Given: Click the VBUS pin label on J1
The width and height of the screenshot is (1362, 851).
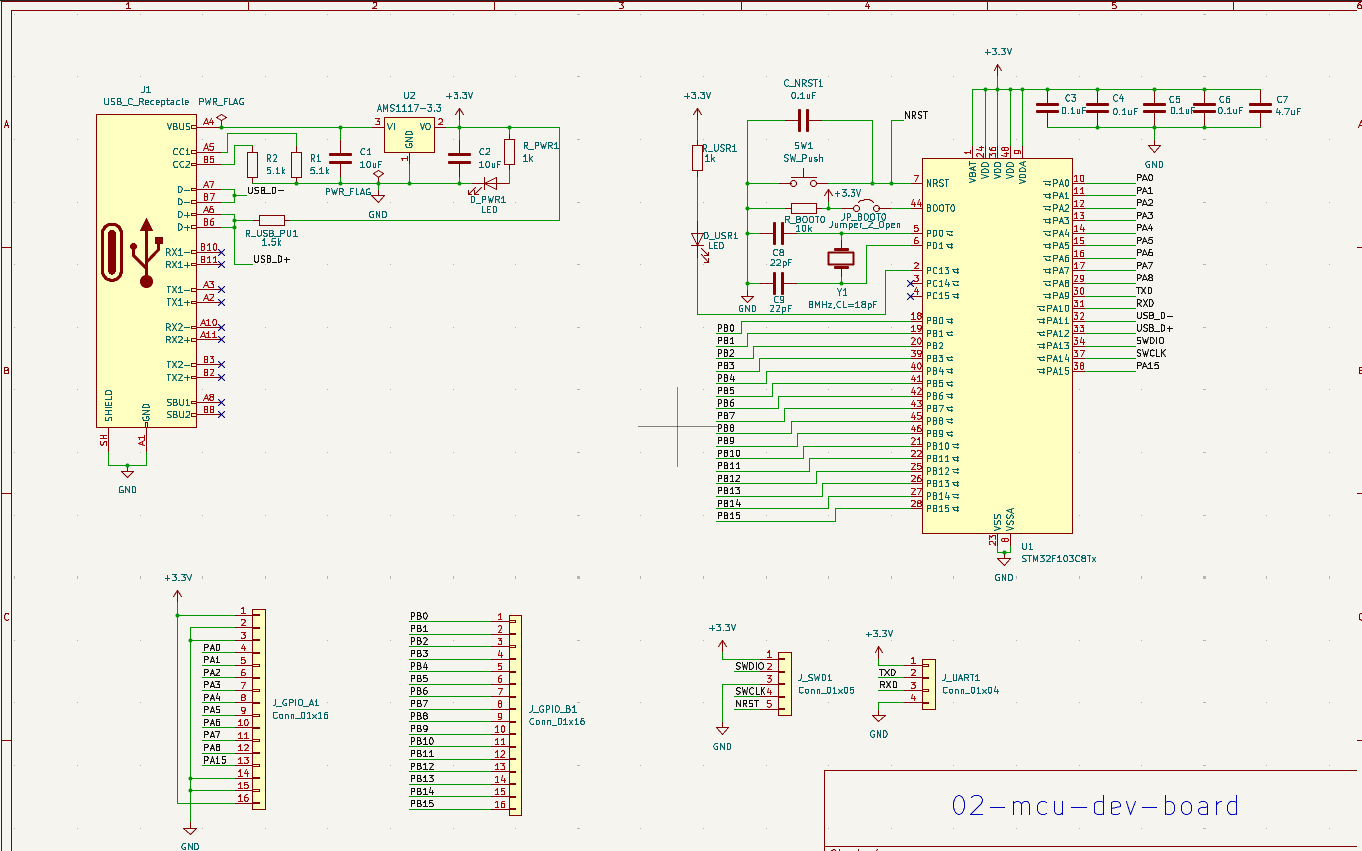Looking at the screenshot, I should tap(179, 127).
